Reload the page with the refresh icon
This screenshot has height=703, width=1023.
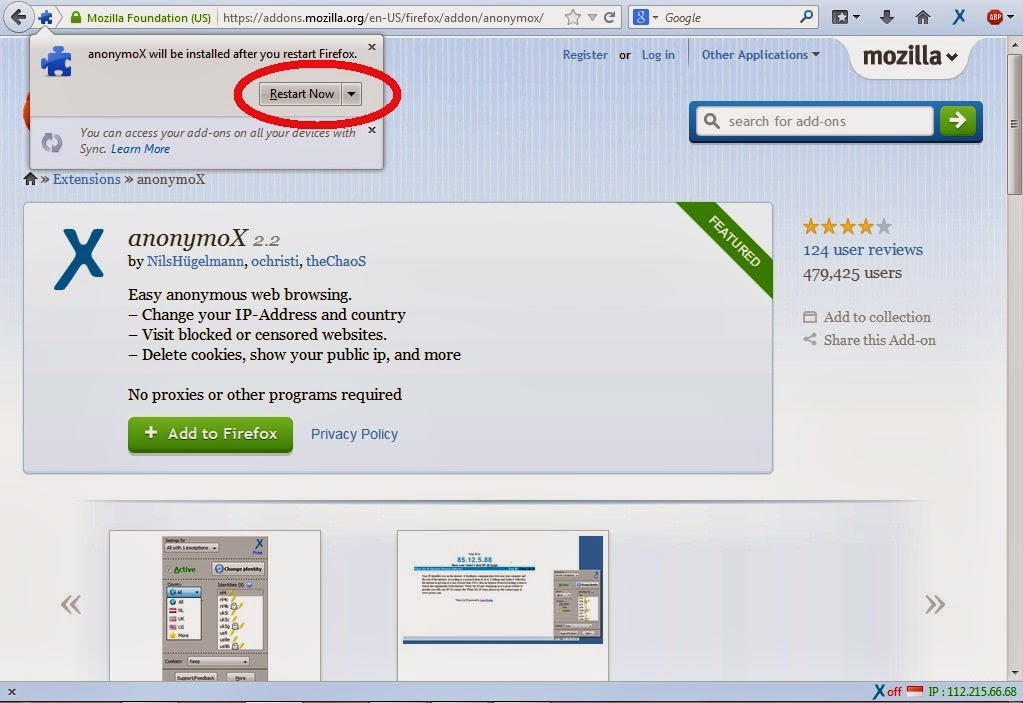610,18
